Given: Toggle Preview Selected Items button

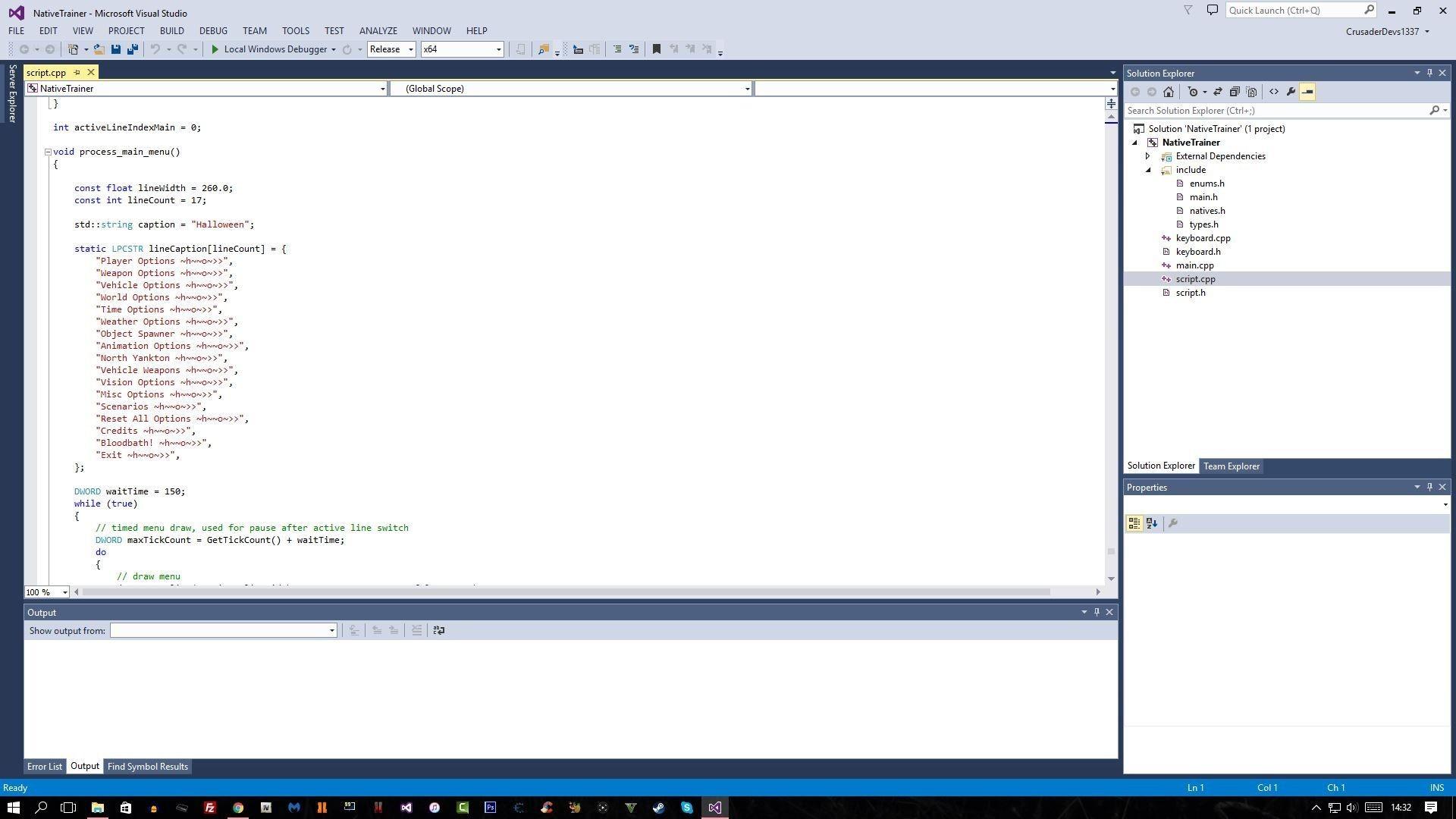Looking at the screenshot, I should (1307, 92).
